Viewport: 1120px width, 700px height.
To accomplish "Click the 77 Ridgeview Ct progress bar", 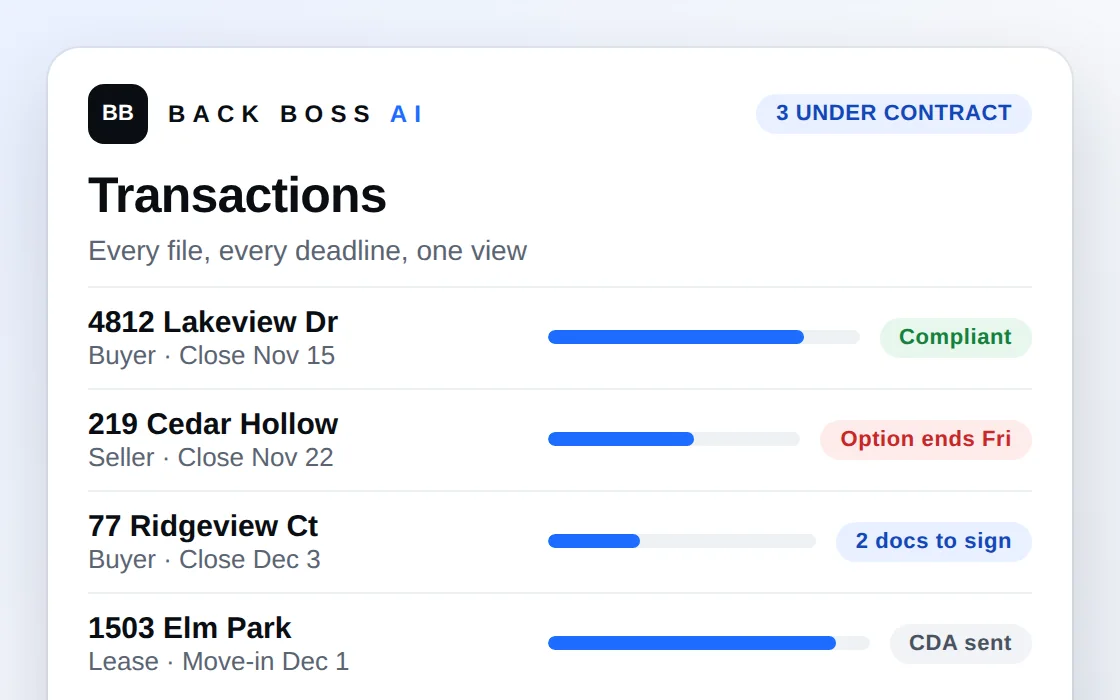I will coord(681,541).
